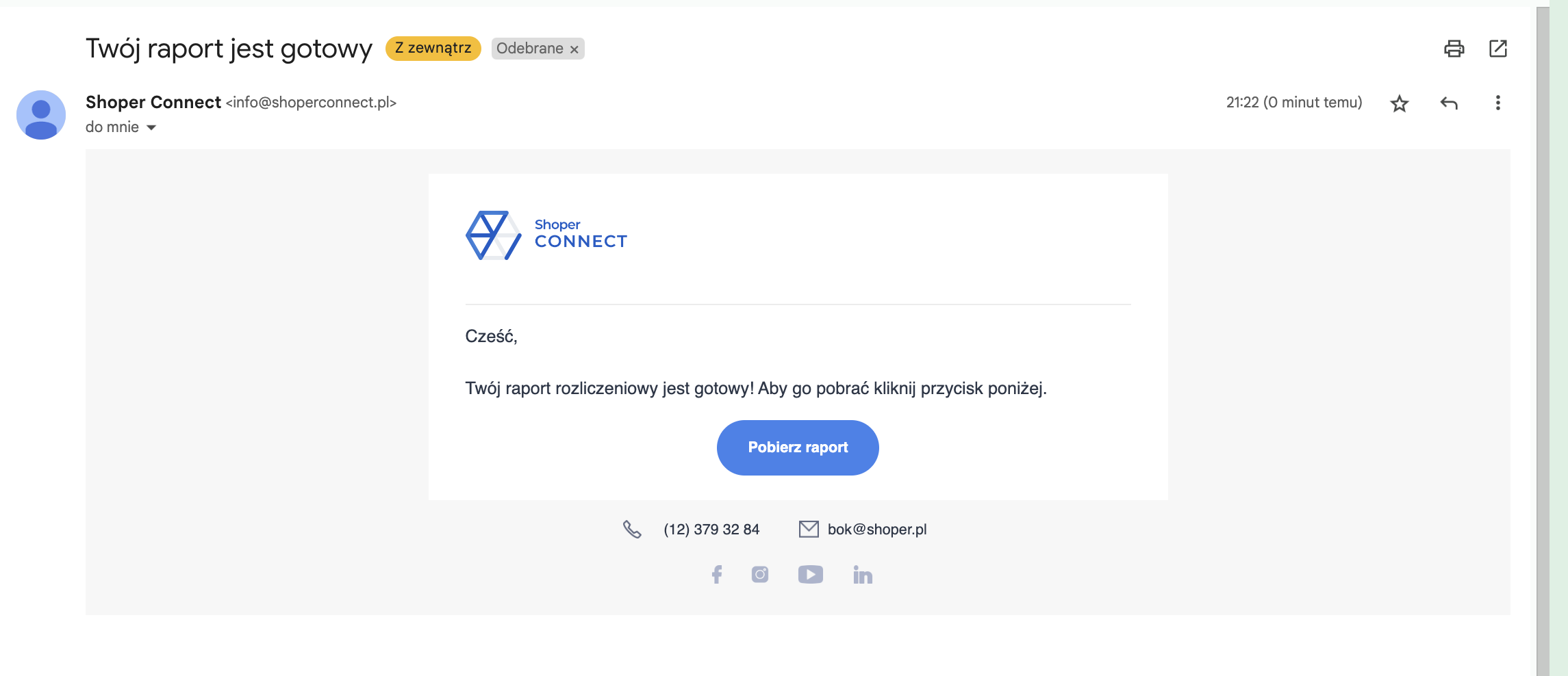Remove the Odebrane label
Image resolution: width=1568 pixels, height=676 pixels.
(x=574, y=49)
